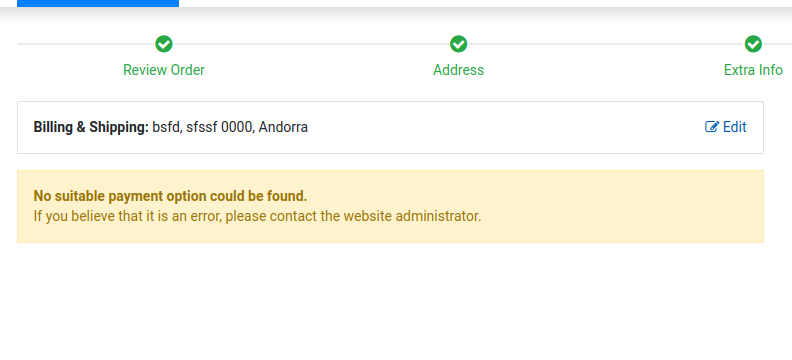The image size is (792, 360).
Task: Open the Address step label
Action: (459, 70)
